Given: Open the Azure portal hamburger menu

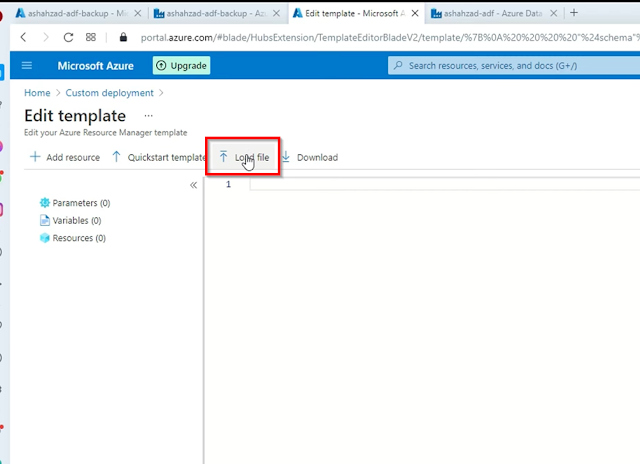Looking at the screenshot, I should (27, 65).
